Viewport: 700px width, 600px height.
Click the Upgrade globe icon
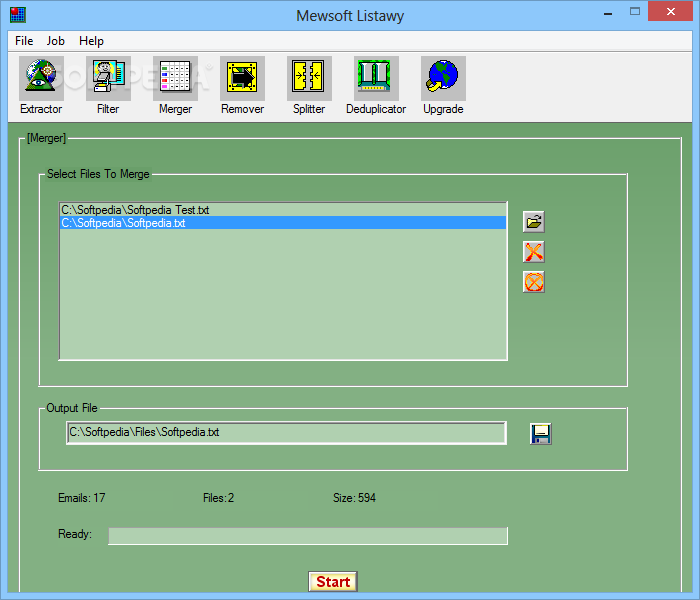pos(443,78)
